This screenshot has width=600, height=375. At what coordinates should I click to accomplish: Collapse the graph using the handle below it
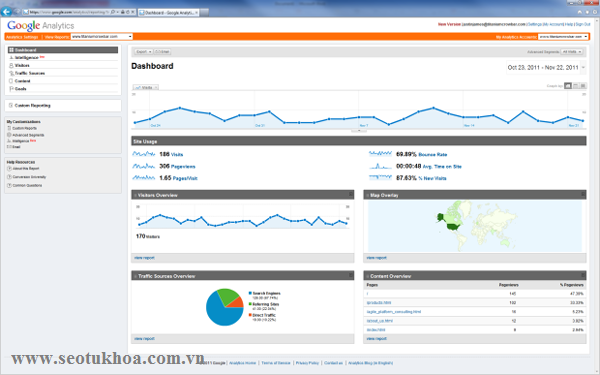tap(359, 131)
